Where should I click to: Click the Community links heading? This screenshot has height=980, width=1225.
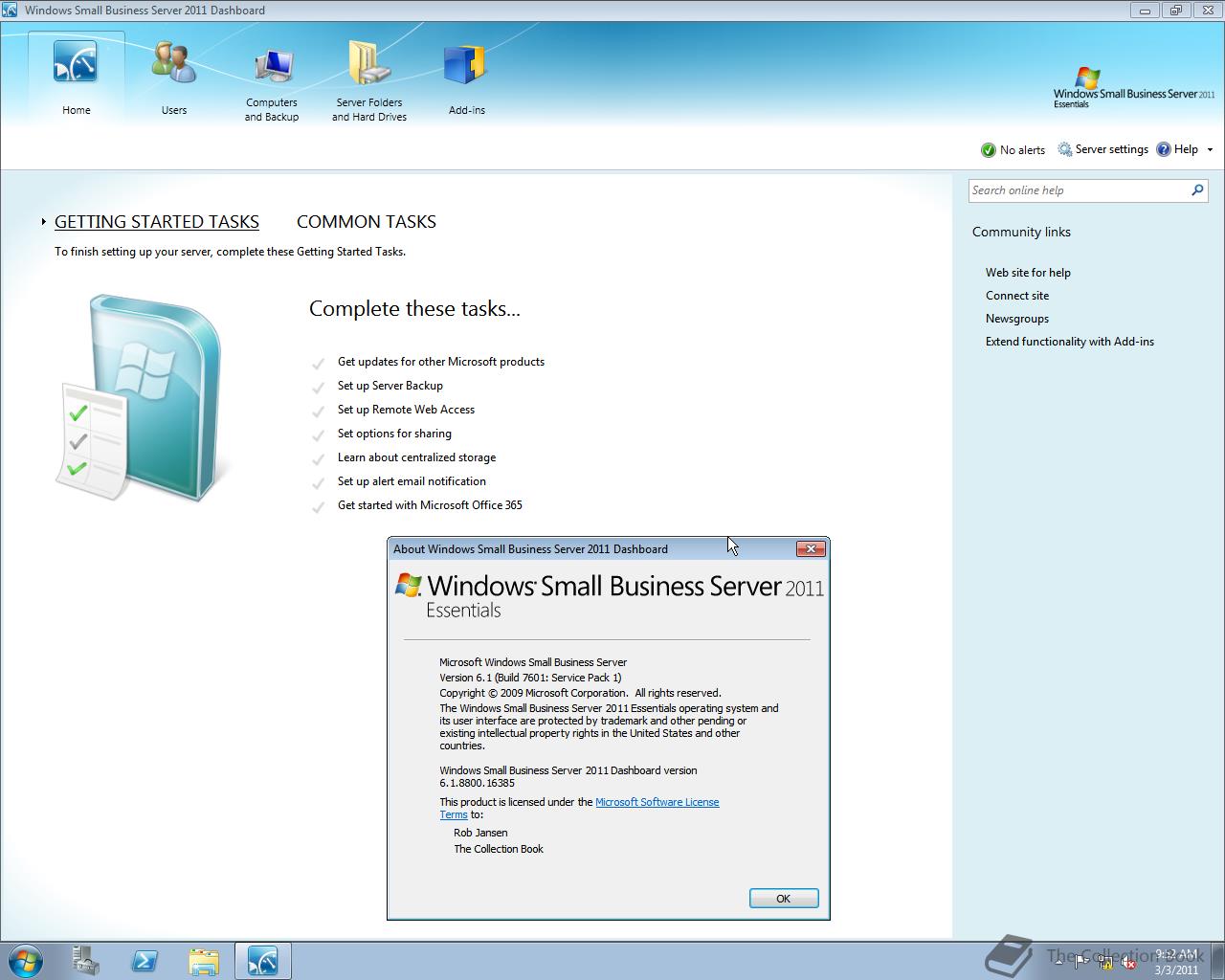coord(1021,232)
